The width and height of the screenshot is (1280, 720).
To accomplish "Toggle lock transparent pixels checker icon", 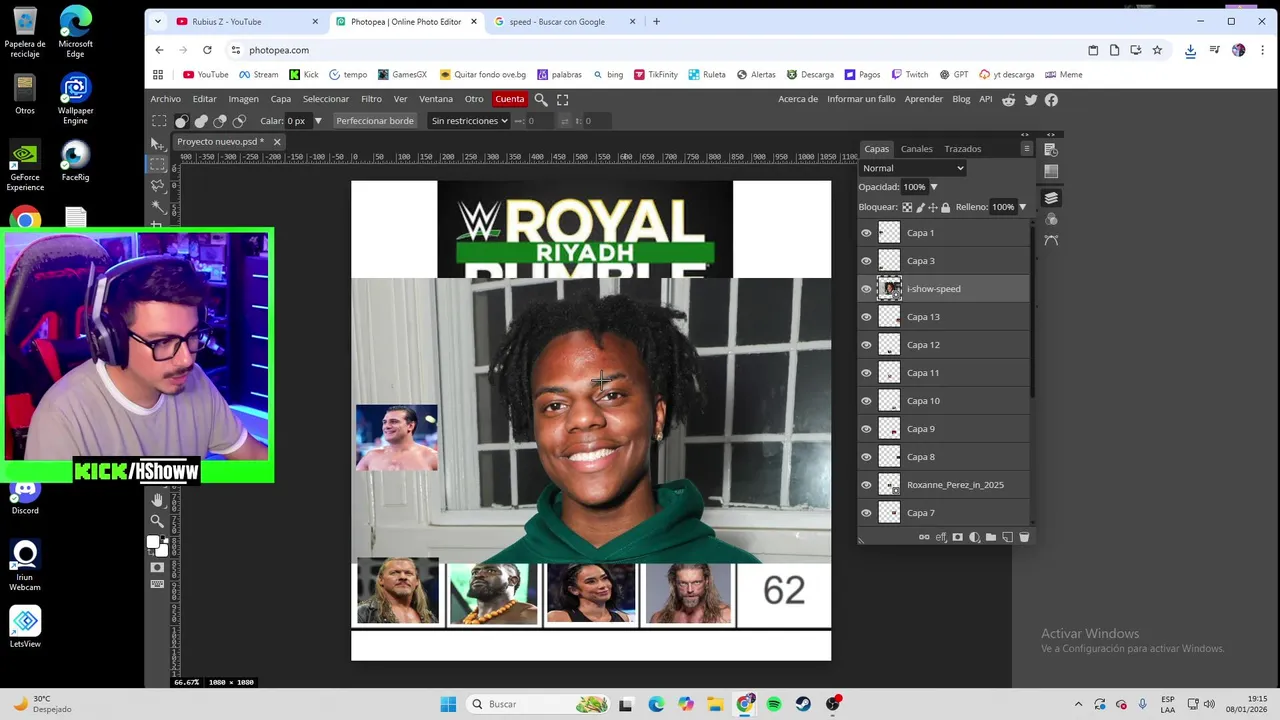I will click(907, 207).
